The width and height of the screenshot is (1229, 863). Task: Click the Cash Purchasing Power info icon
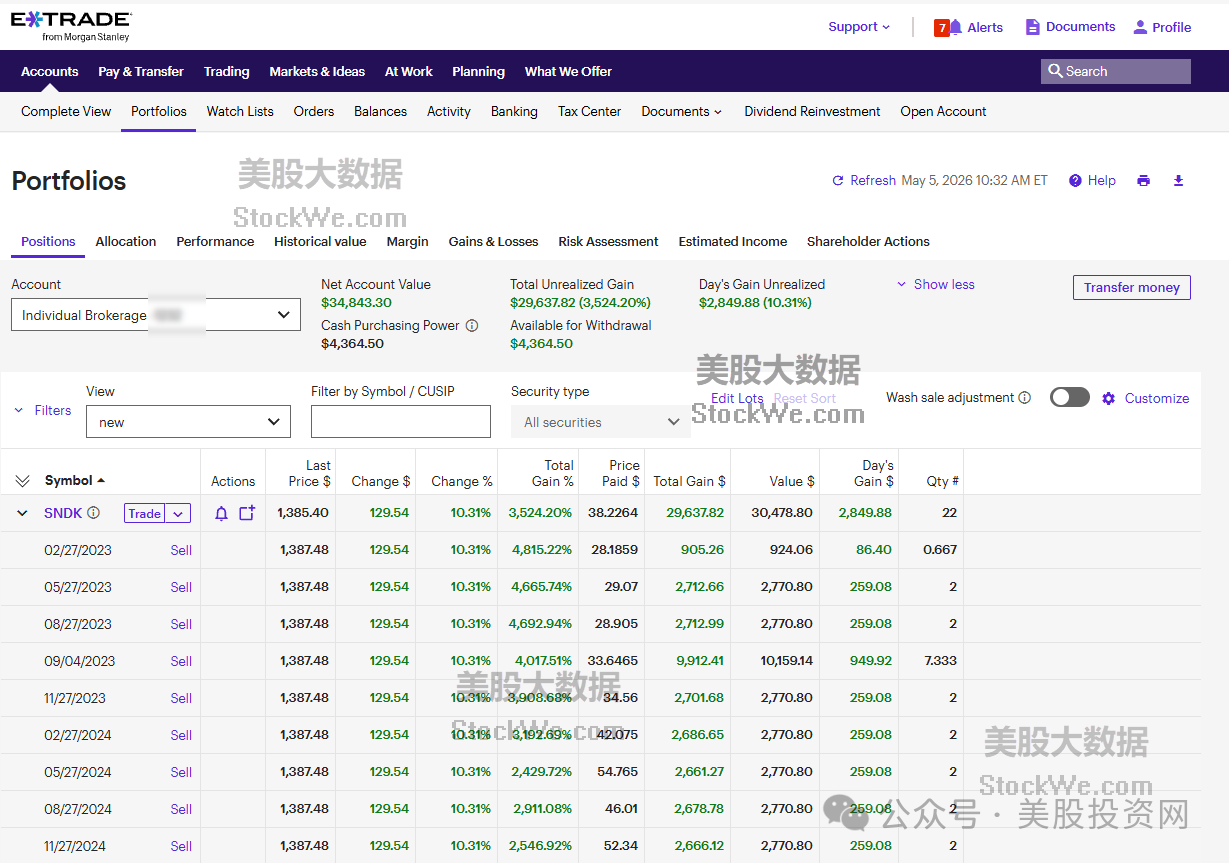pyautogui.click(x=472, y=326)
